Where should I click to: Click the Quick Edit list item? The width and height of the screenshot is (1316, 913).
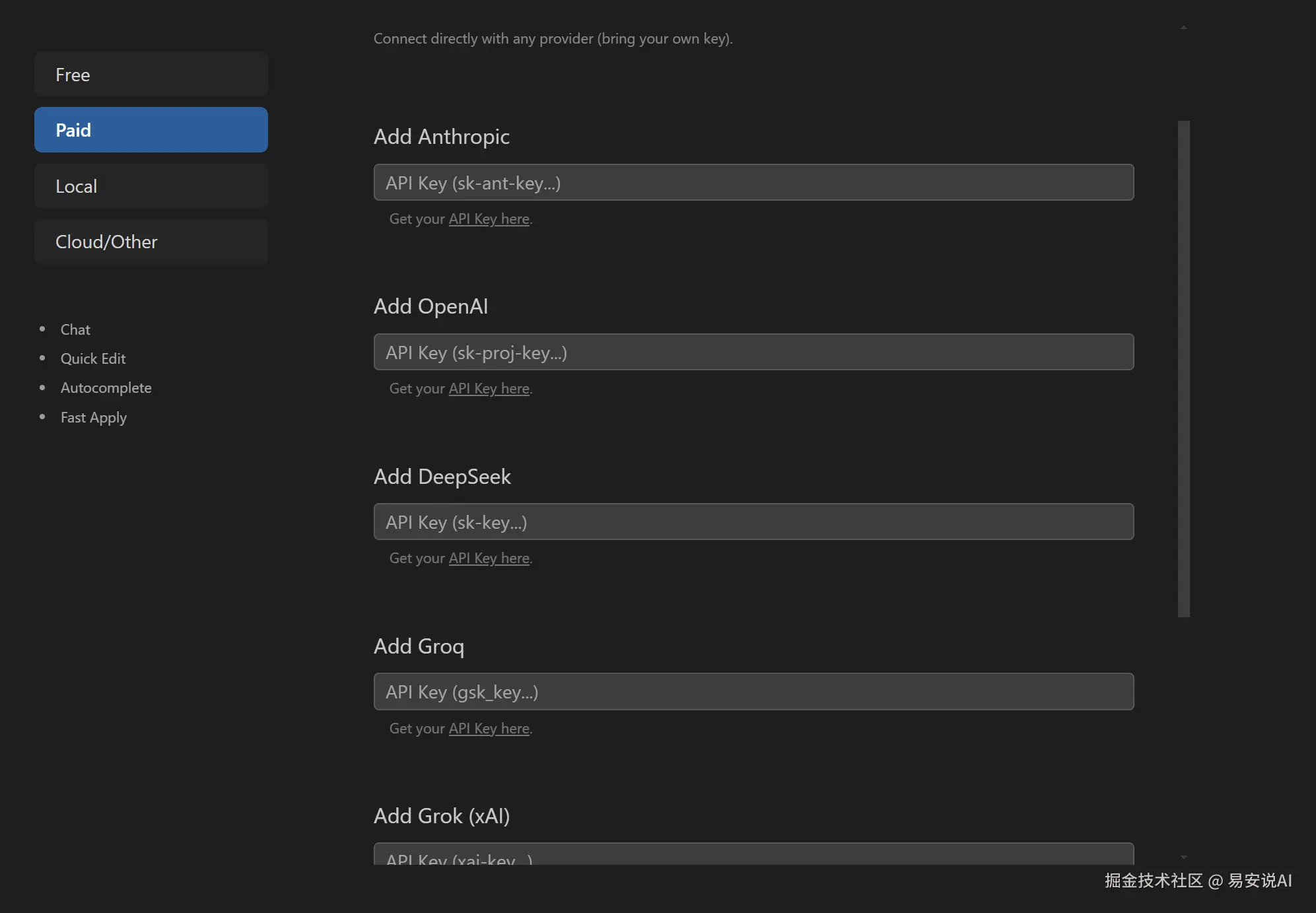[93, 358]
